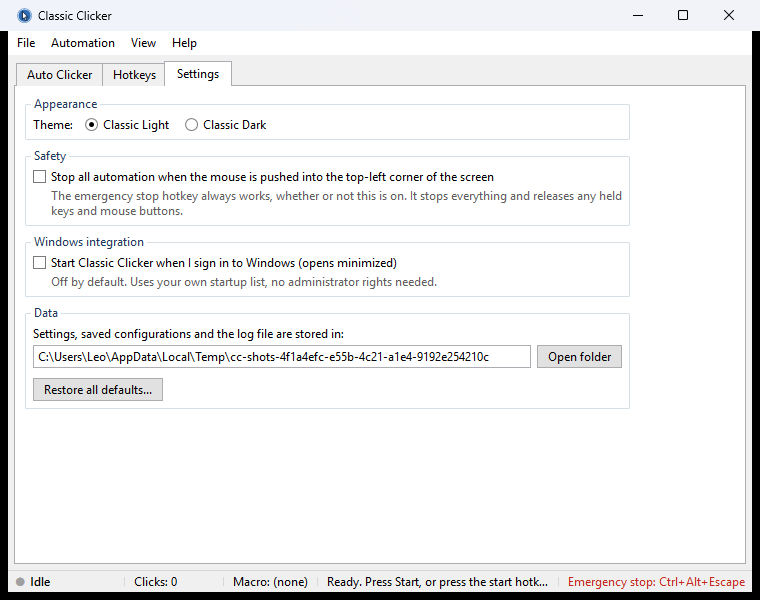The width and height of the screenshot is (760, 600).
Task: Switch to the Hotkeys tab
Action: [134, 75]
